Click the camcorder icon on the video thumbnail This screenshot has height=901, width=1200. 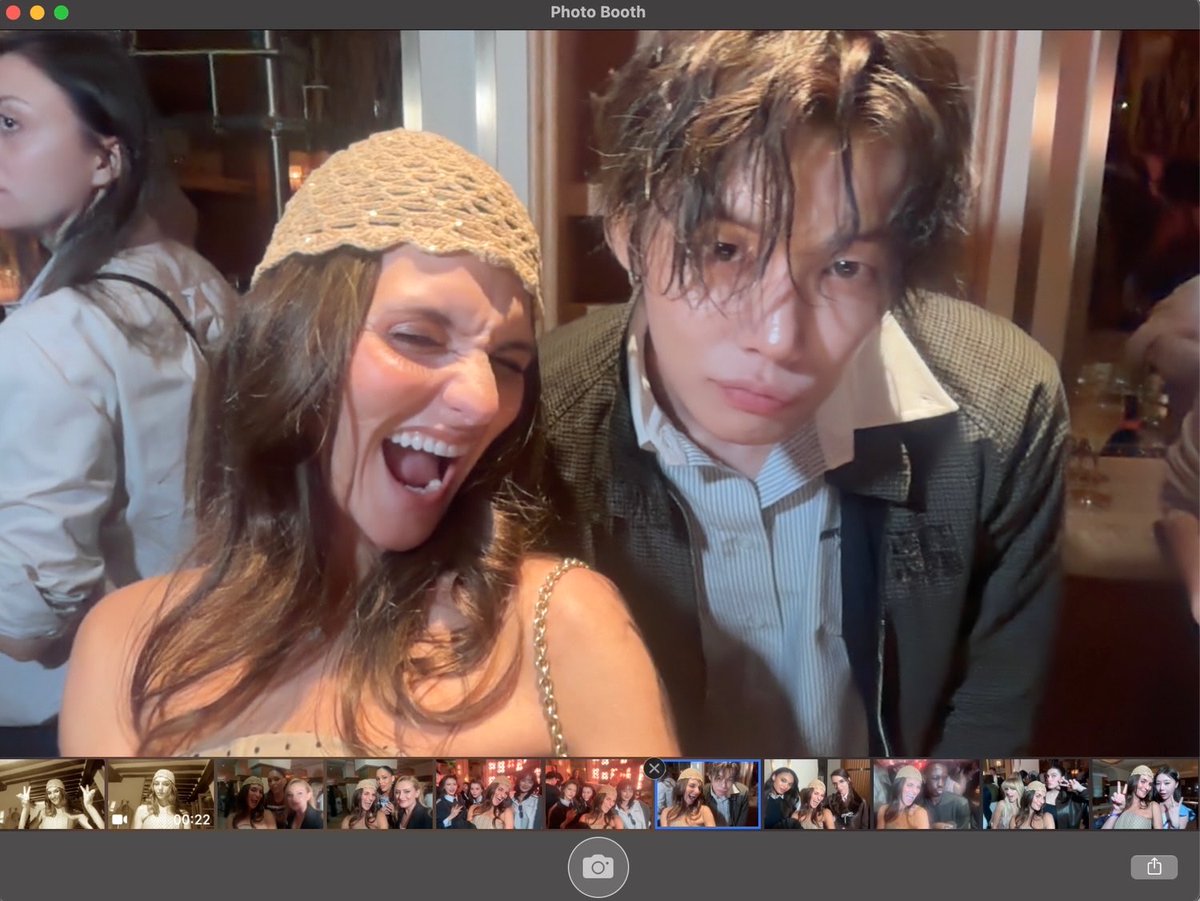point(119,819)
